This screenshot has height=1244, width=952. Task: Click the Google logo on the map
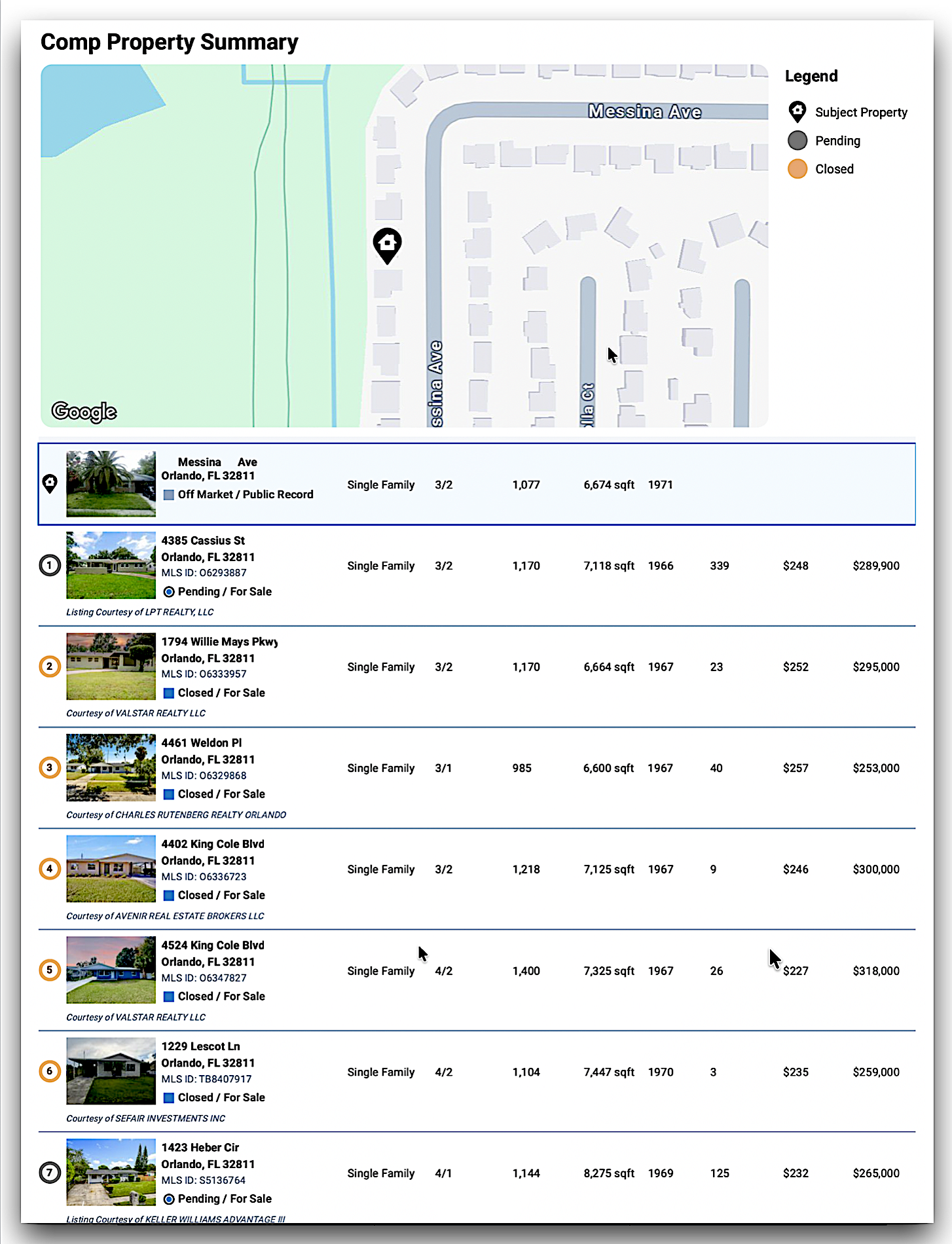tap(84, 411)
